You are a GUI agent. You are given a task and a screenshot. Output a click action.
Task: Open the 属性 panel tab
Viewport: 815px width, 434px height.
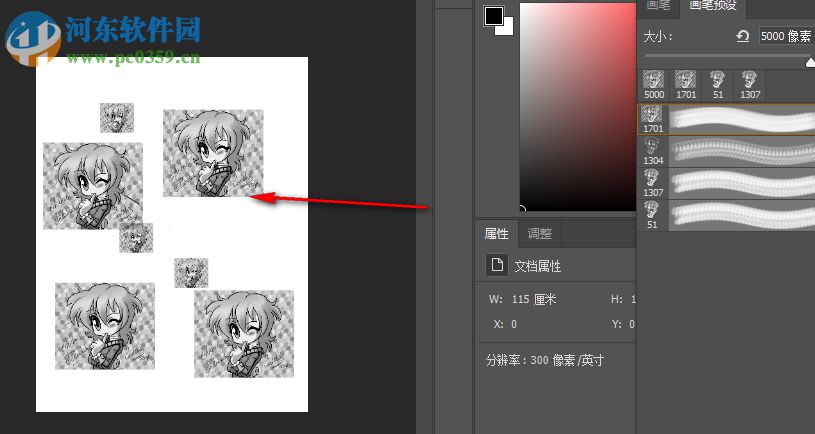coord(496,234)
